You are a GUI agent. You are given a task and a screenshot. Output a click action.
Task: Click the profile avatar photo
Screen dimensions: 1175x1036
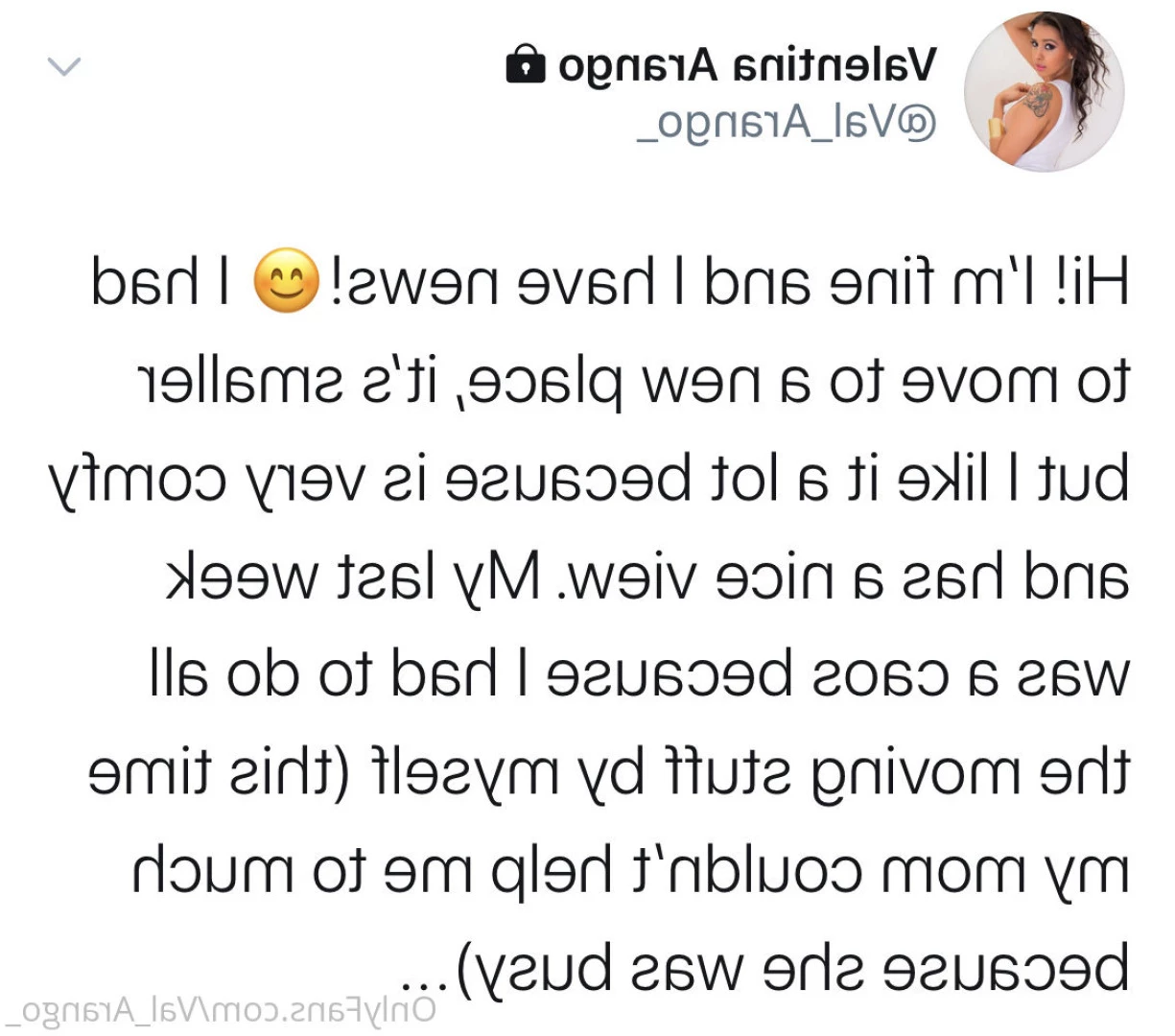pyautogui.click(x=1044, y=91)
